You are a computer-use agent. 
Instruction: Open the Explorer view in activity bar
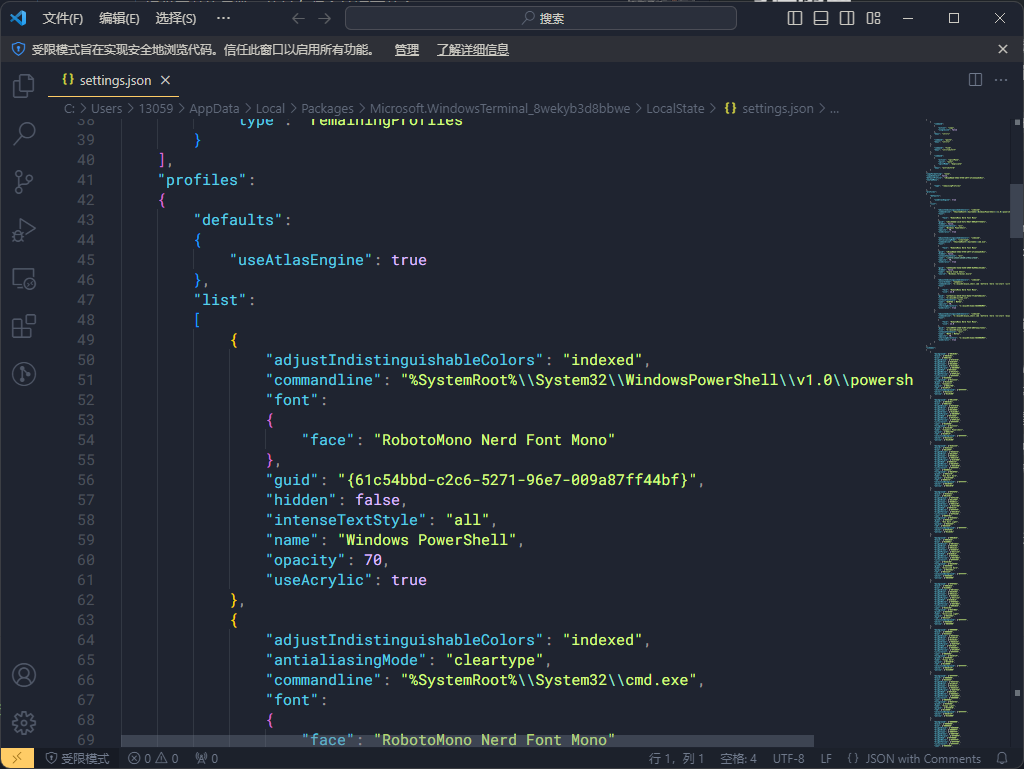pyautogui.click(x=24, y=86)
